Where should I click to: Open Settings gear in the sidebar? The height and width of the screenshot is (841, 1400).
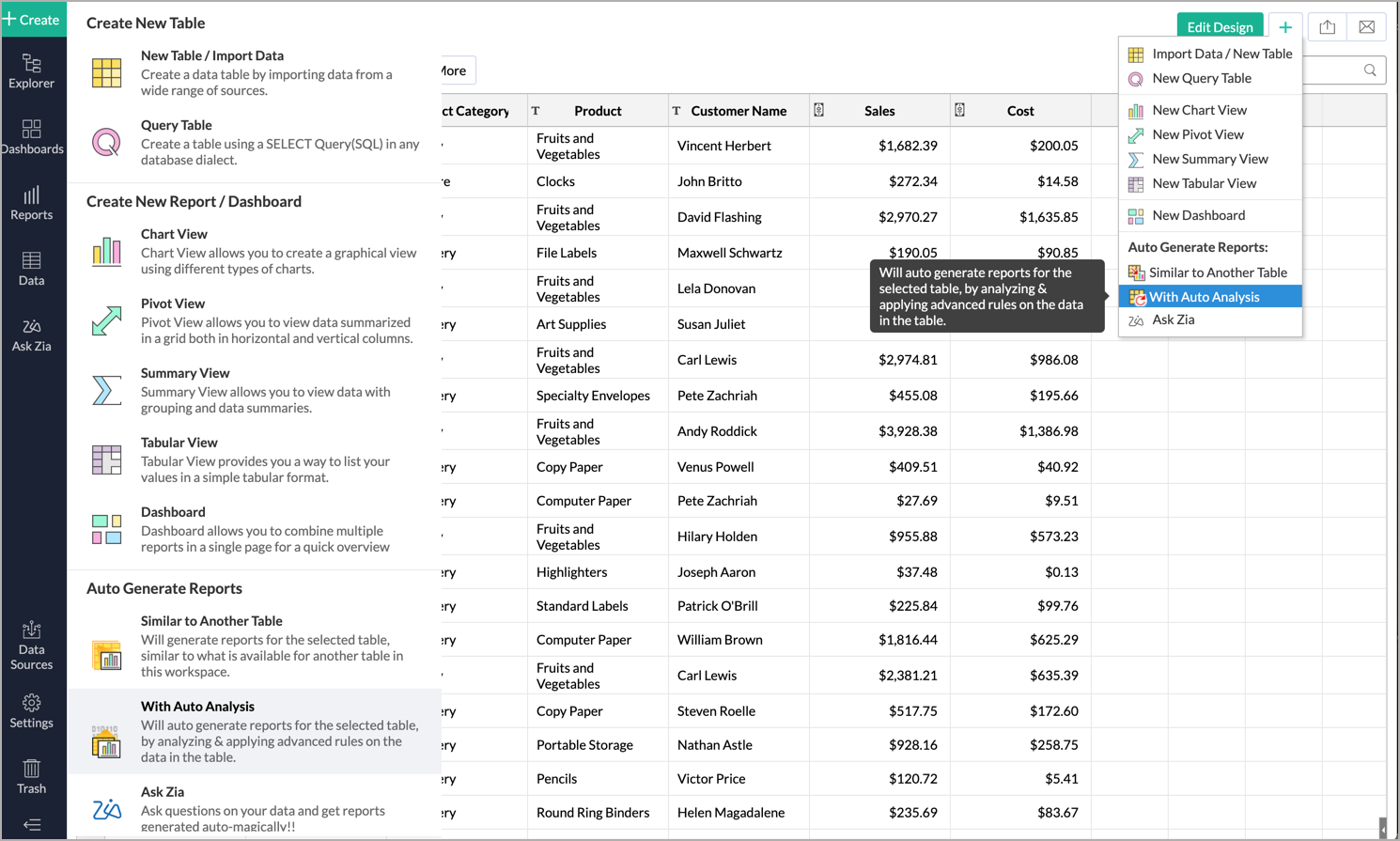point(32,711)
